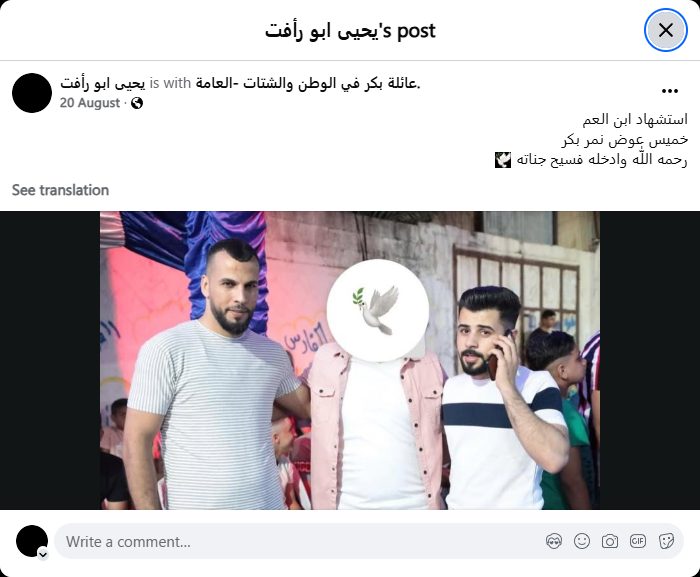Click the author's profile picture beside the name

point(32,93)
